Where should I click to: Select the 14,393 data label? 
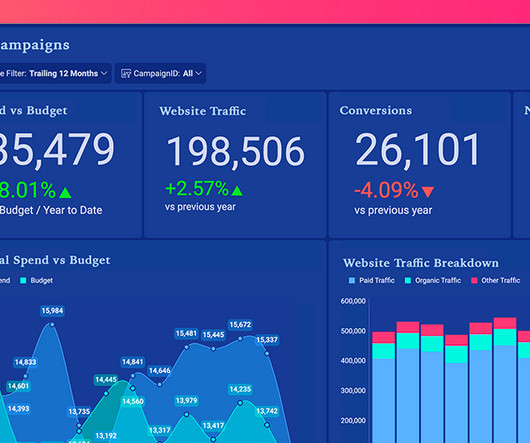point(18,409)
